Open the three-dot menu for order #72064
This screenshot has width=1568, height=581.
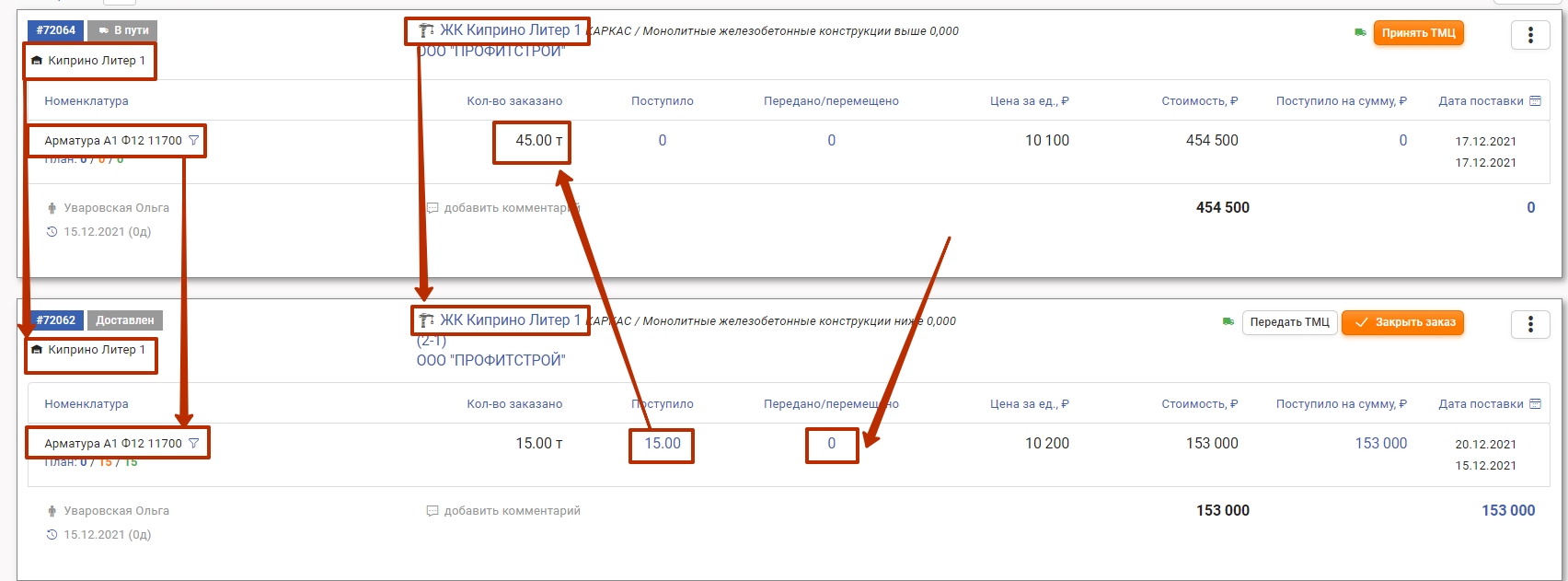tap(1530, 35)
